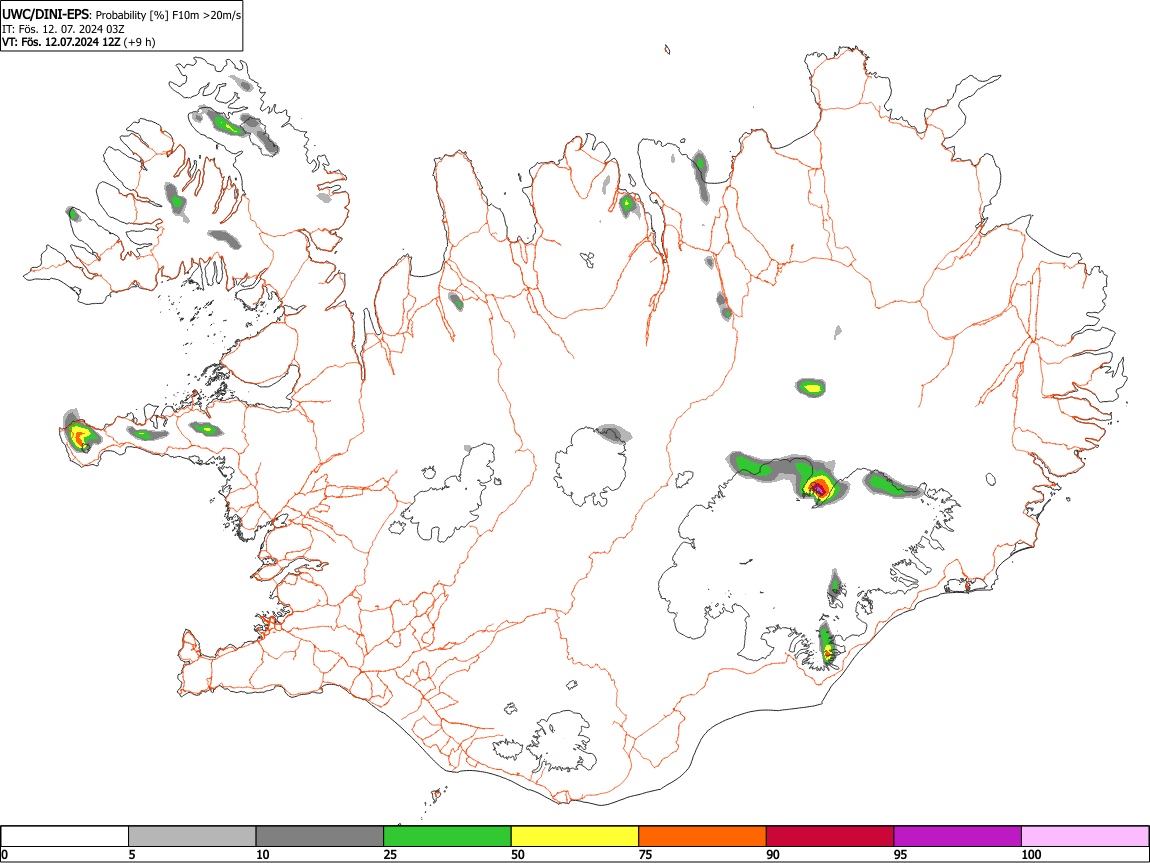Click the white 0–5% legend swatch

(65, 836)
